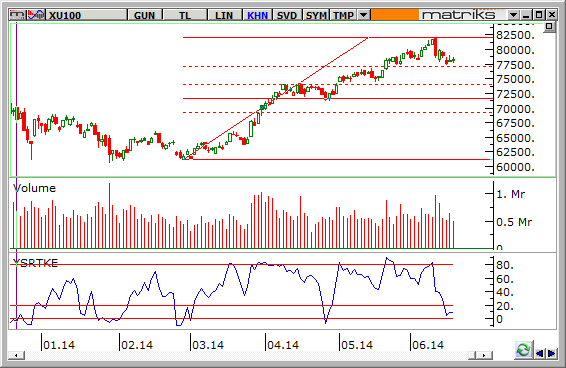
Task: Click the 80 level on YSRTKE axis
Action: (x=505, y=265)
